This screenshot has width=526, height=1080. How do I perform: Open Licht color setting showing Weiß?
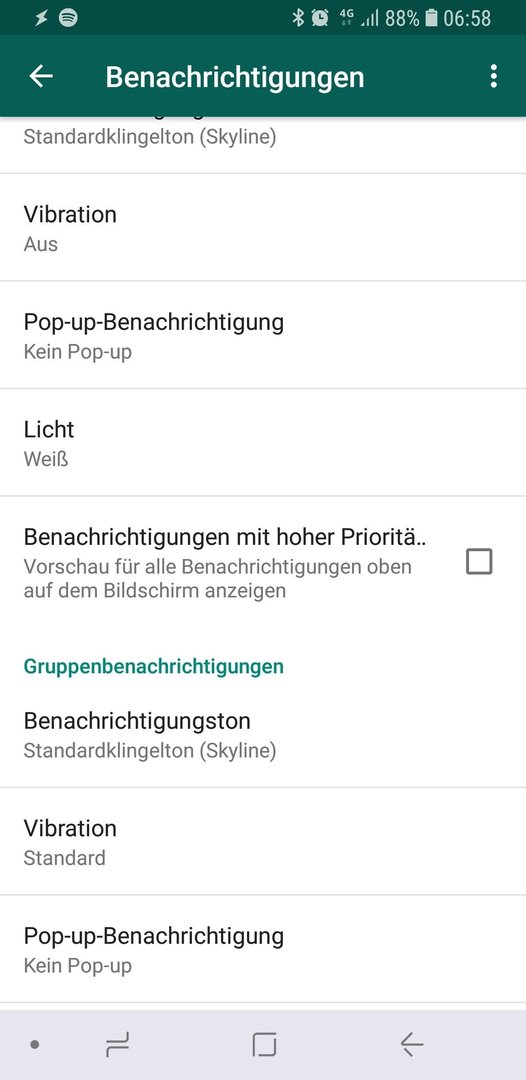pyautogui.click(x=263, y=443)
